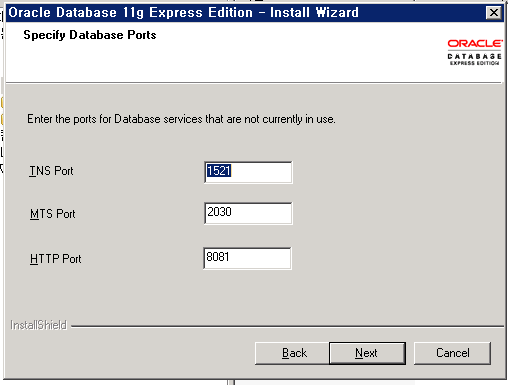The image size is (508, 385).
Task: Click the Oracle Database Express Edition logo
Action: 474,52
